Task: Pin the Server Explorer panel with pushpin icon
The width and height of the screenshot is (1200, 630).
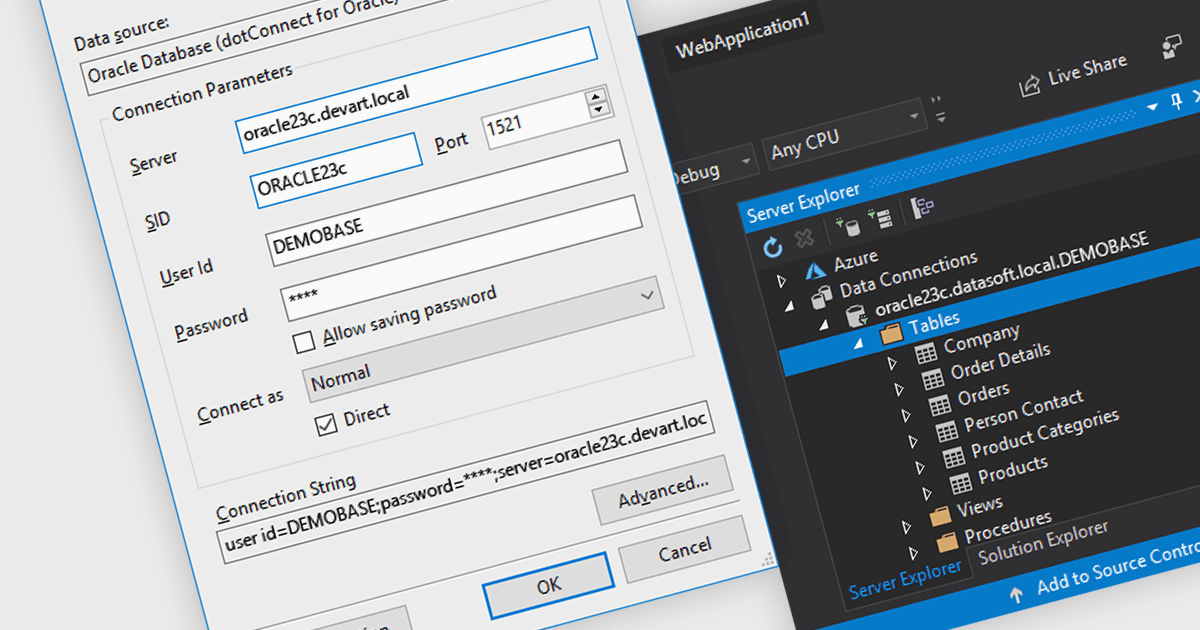Action: pyautogui.click(x=1177, y=99)
